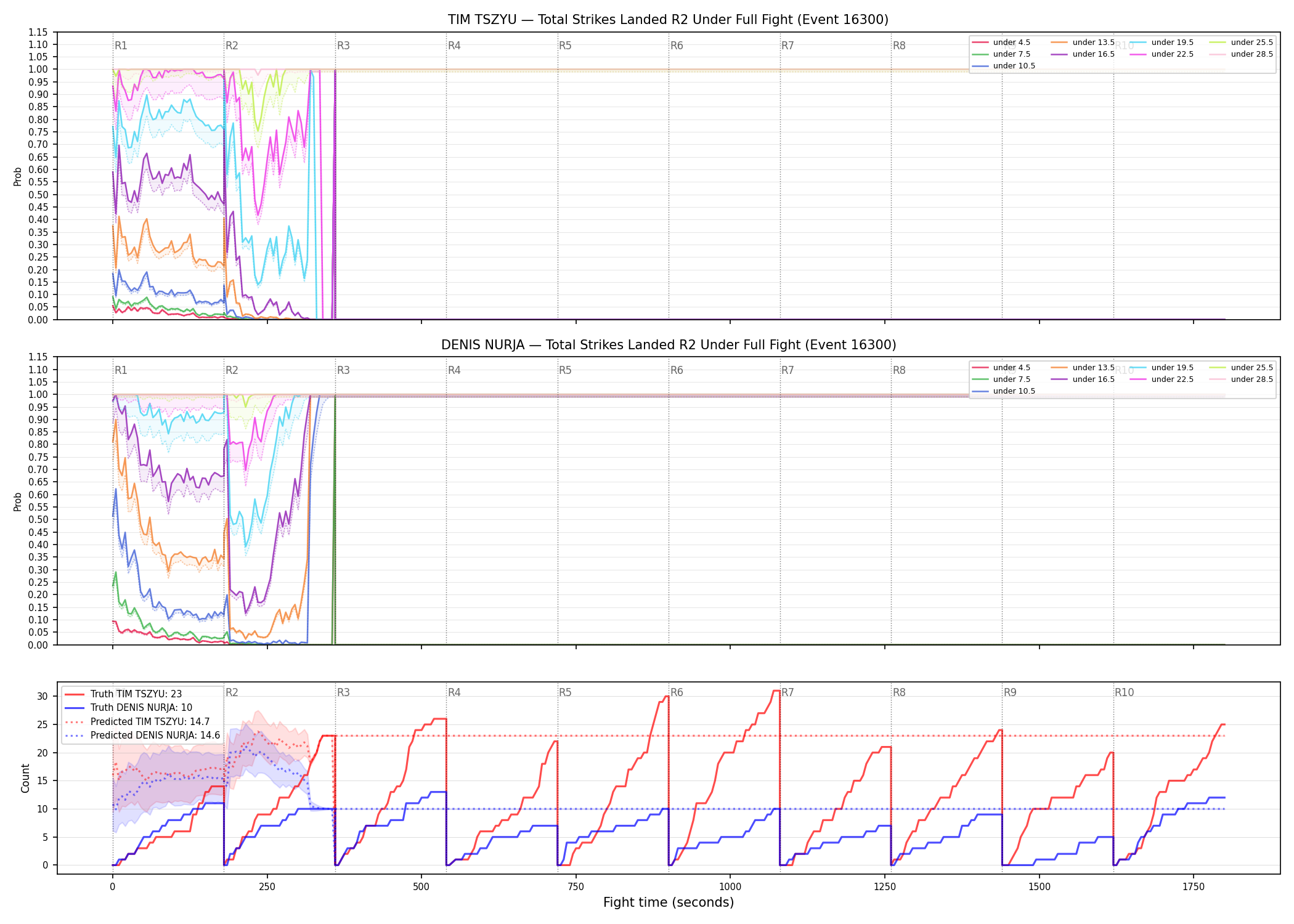Click the R9 round marker in bottom chart
The width and height of the screenshot is (1294, 924).
click(x=1010, y=692)
